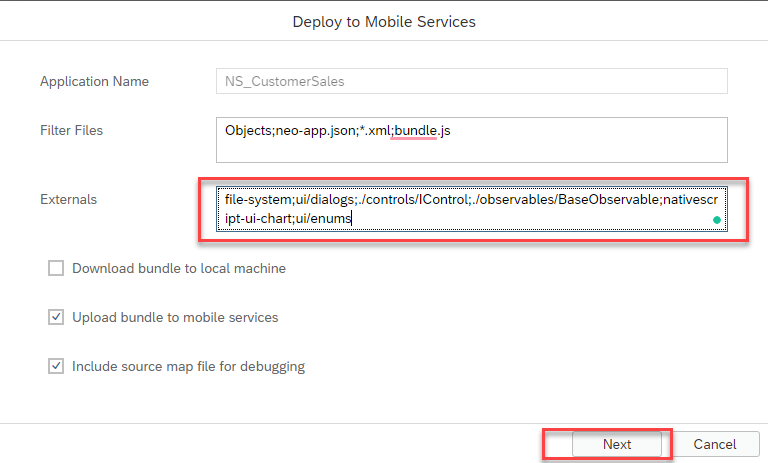
Task: Uncheck Upload bundle to mobile services checkbox
Action: click(56, 317)
